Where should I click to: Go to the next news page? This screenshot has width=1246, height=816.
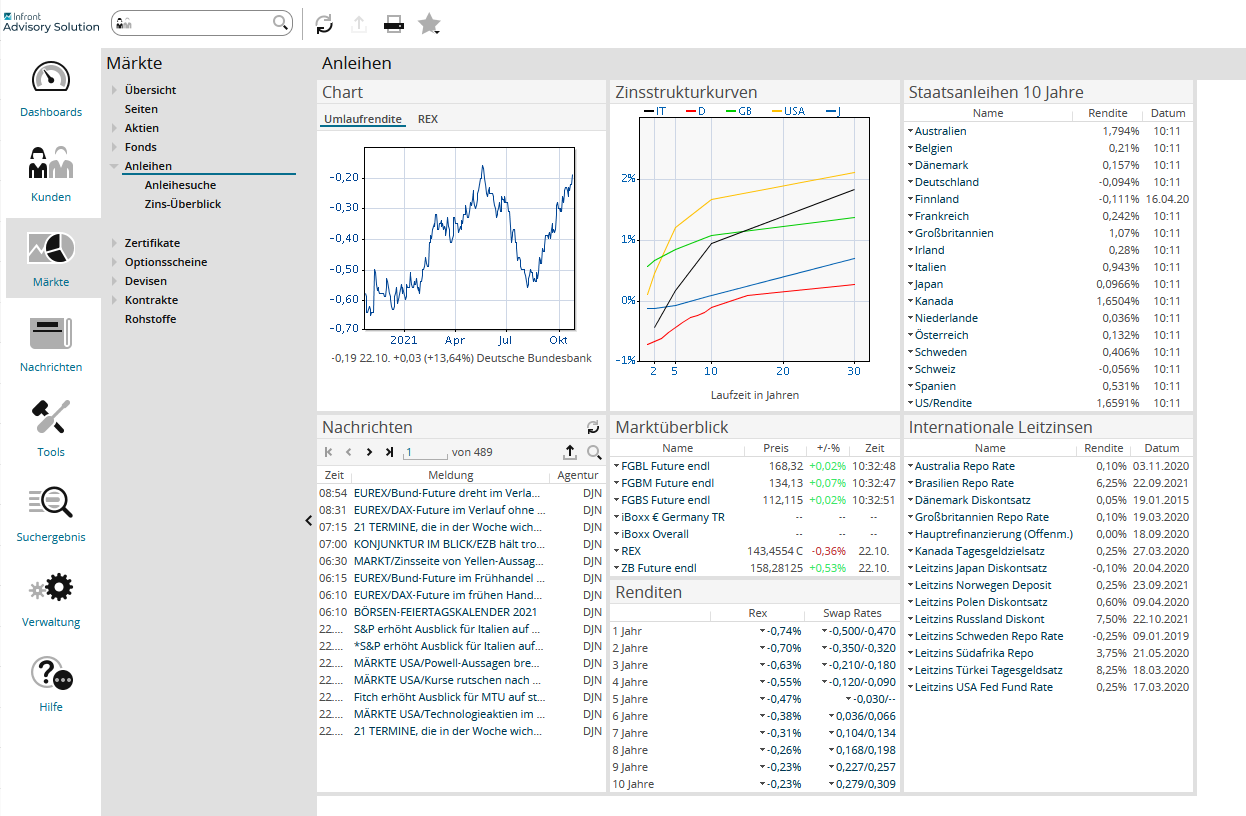tap(369, 452)
